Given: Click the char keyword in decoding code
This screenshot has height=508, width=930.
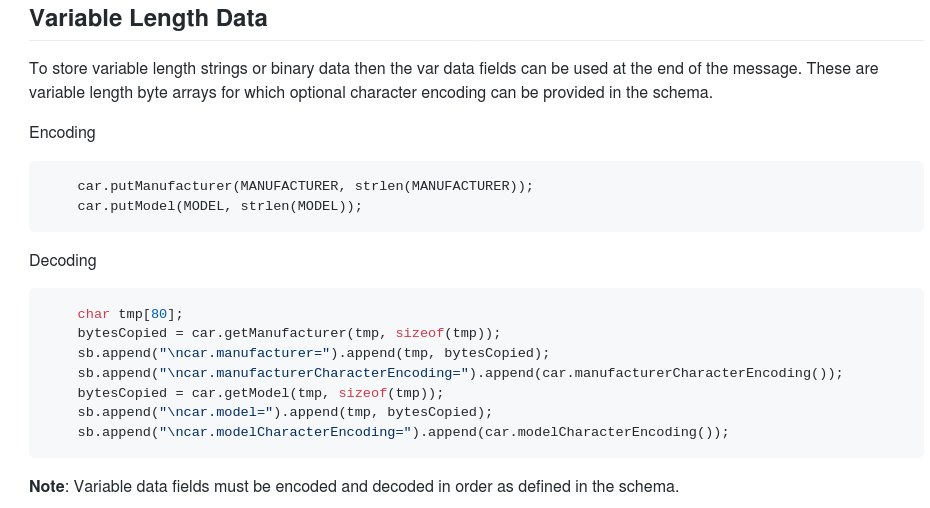Looking at the screenshot, I should (x=94, y=314).
